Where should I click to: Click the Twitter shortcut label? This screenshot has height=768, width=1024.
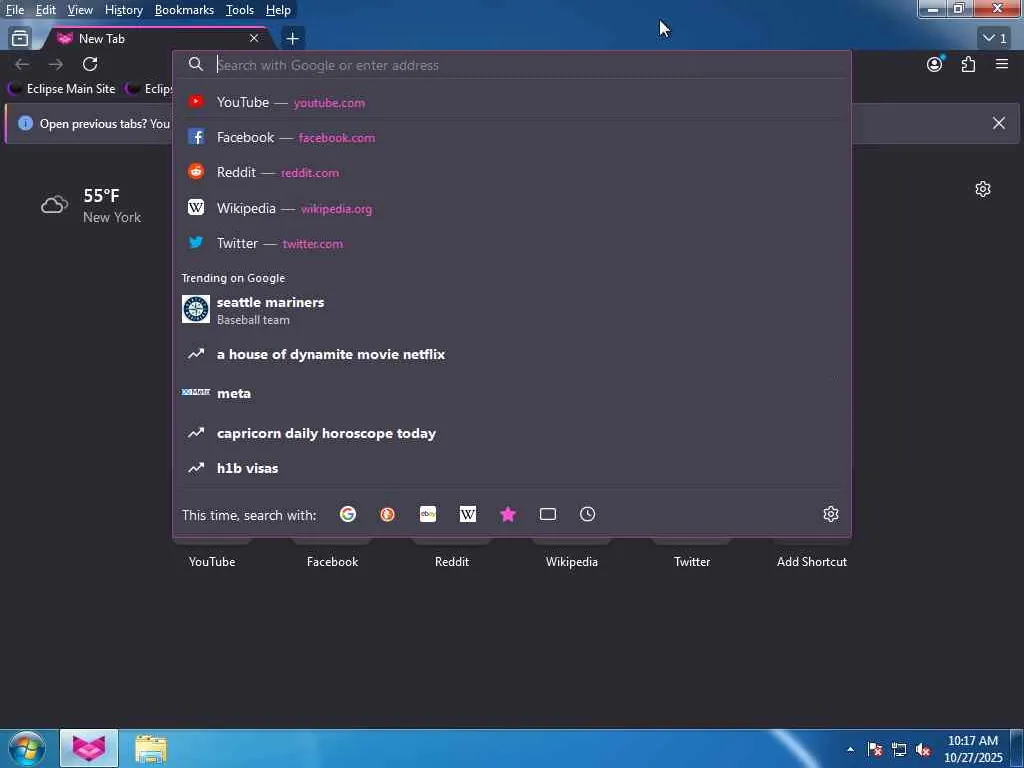tap(692, 562)
